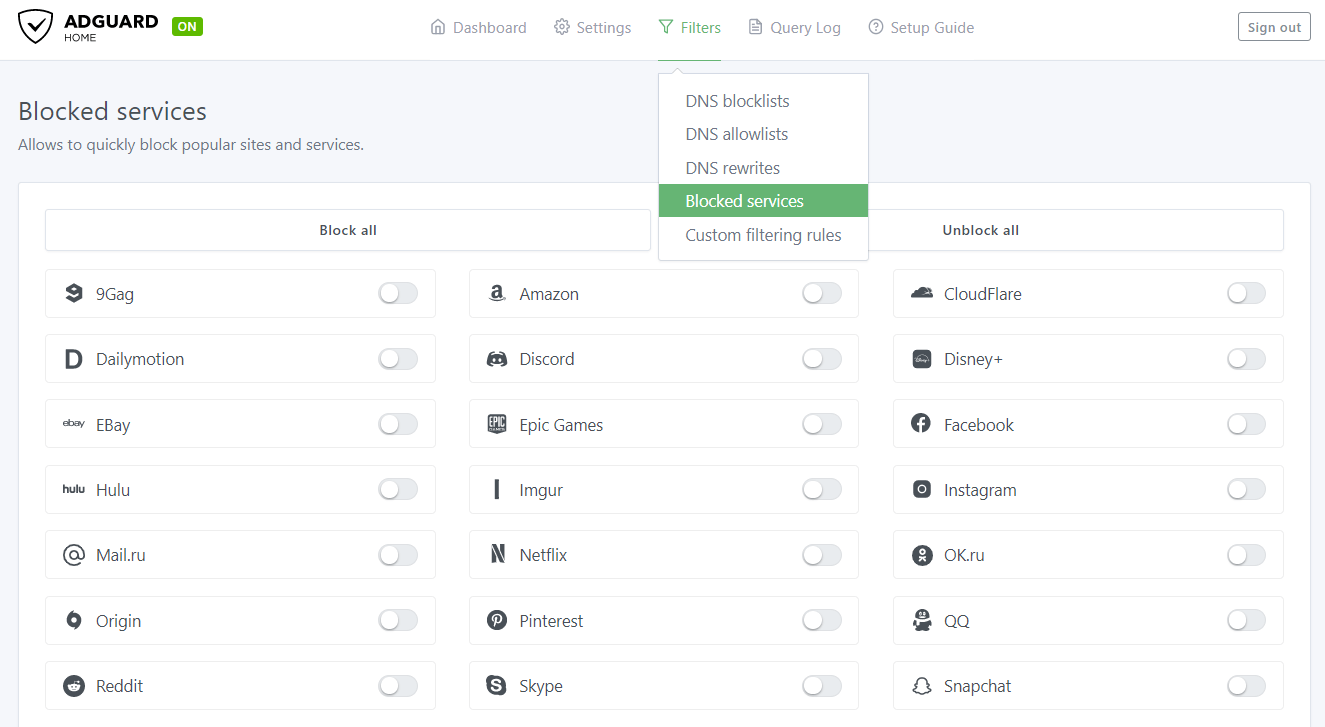This screenshot has width=1325, height=727.
Task: Click the green ON status badge
Action: click(187, 26)
